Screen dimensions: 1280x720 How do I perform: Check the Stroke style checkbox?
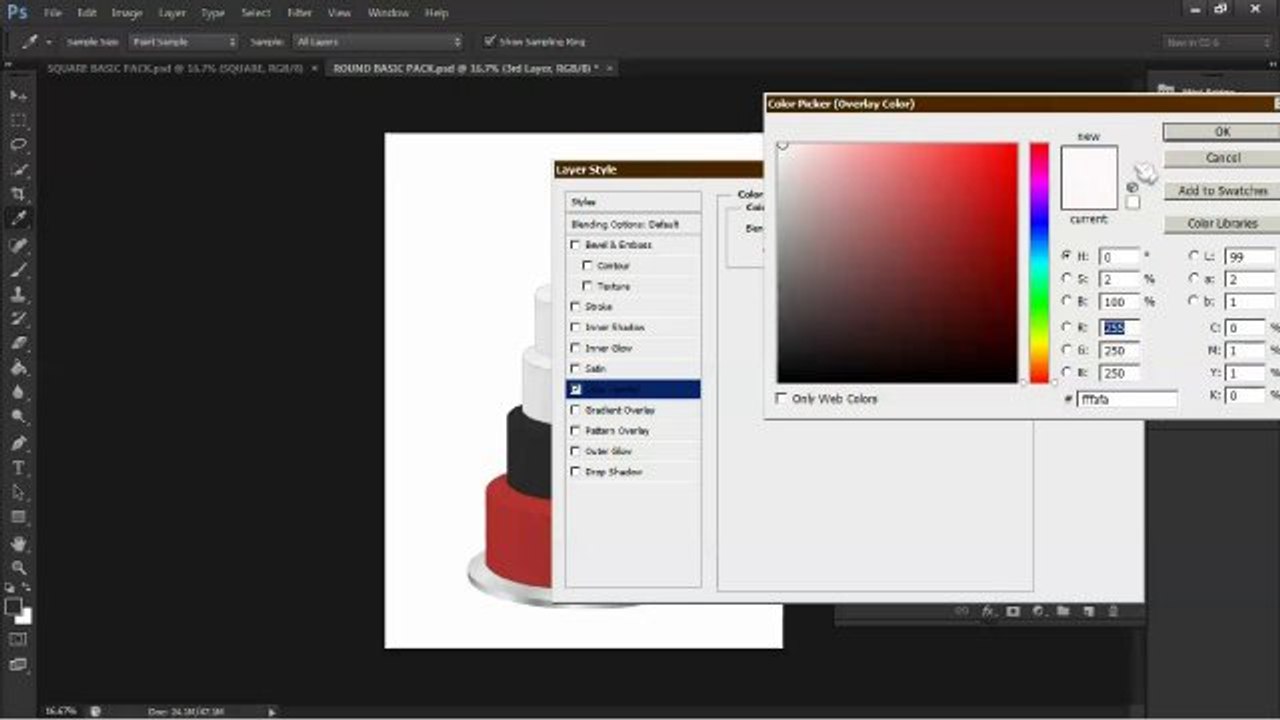point(575,307)
